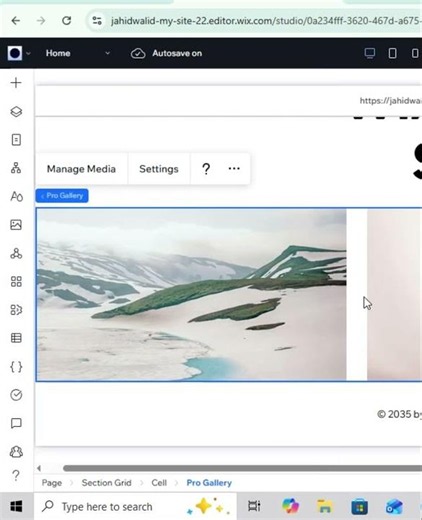Click the browser forward arrow
This screenshot has width=422, height=520.
[x=41, y=21]
